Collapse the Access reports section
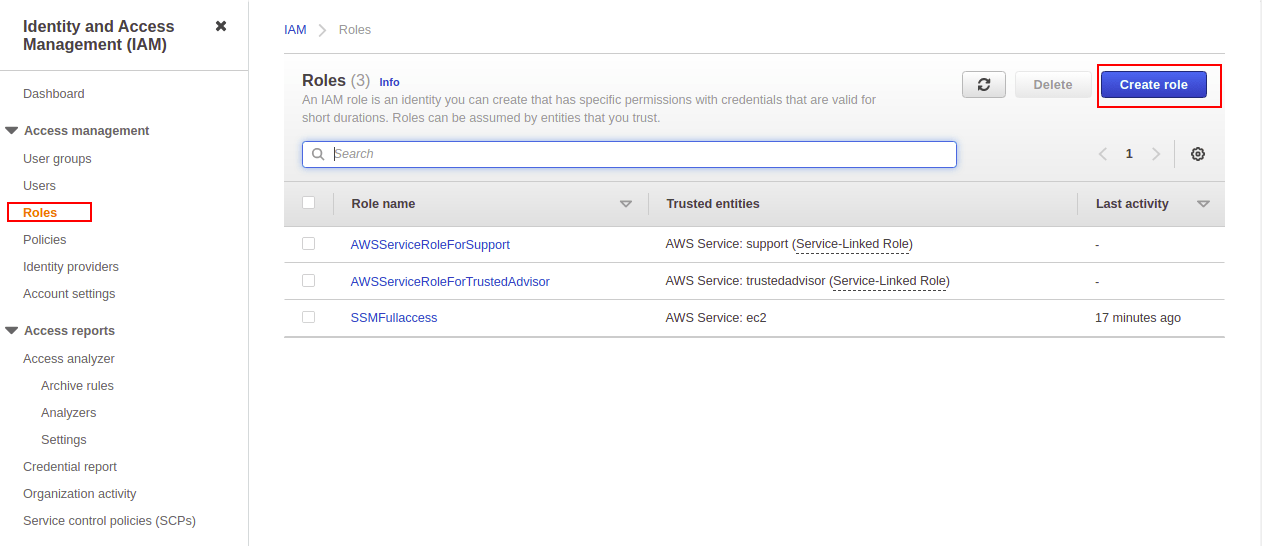Image resolution: width=1262 pixels, height=546 pixels. pos(12,331)
